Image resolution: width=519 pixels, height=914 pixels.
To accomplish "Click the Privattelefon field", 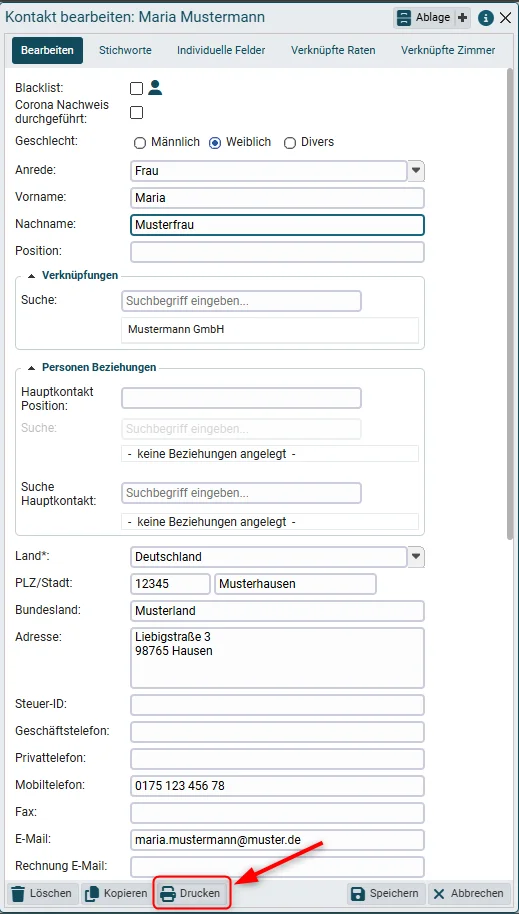I will coord(278,759).
